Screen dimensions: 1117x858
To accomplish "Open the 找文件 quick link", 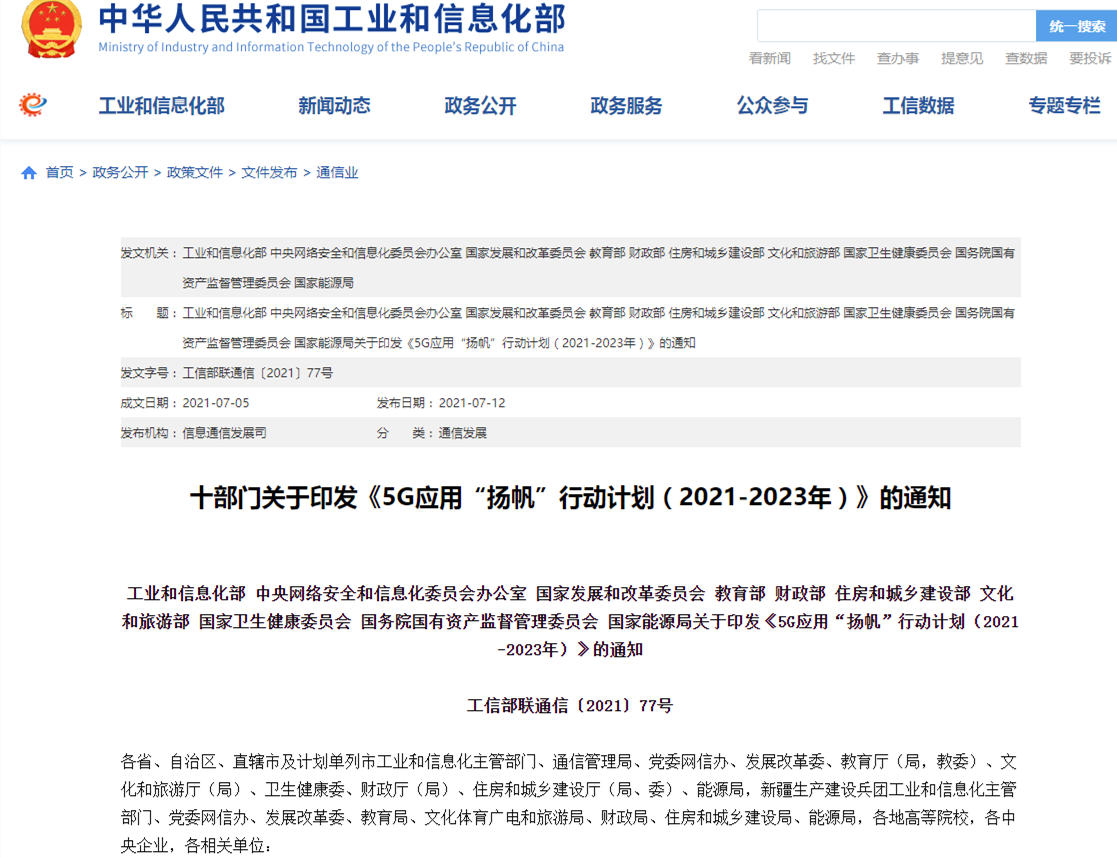I will click(x=833, y=58).
